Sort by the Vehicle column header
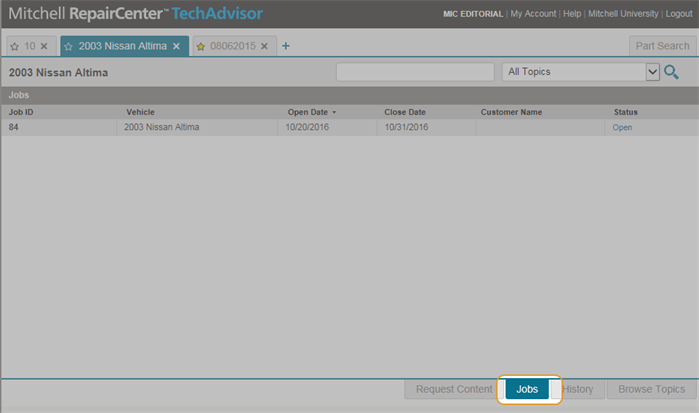Screen dimensions: 699x413 tap(140, 112)
